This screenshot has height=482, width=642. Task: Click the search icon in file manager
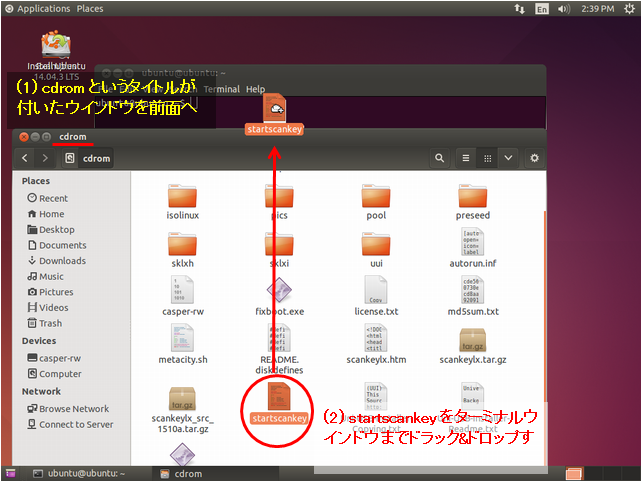(x=439, y=158)
